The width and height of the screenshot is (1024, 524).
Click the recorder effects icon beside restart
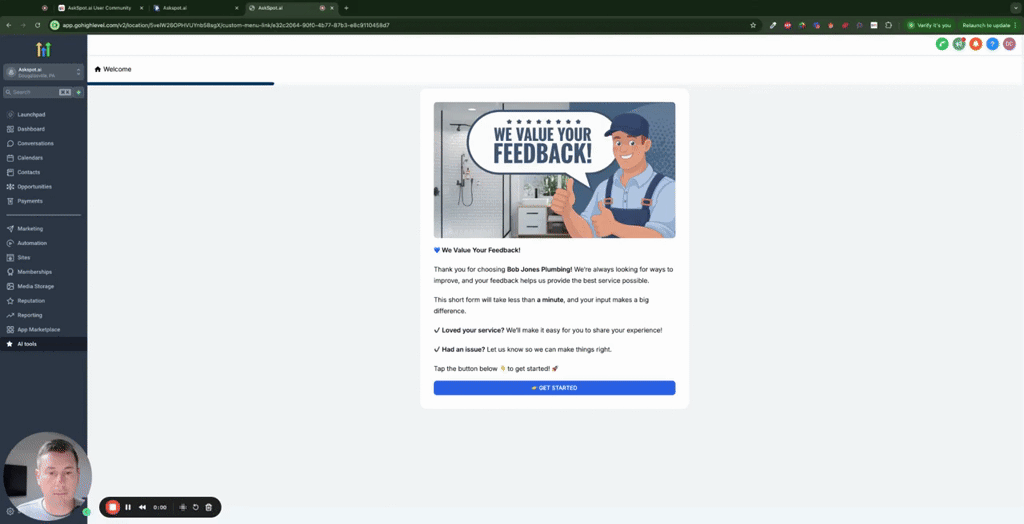pyautogui.click(x=183, y=507)
